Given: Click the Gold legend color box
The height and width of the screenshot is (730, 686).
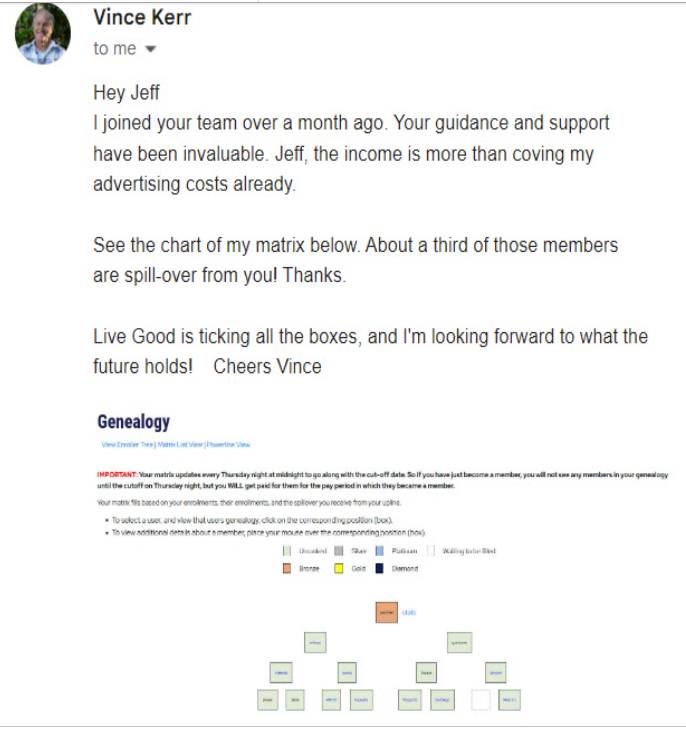Looking at the screenshot, I should tap(339, 568).
